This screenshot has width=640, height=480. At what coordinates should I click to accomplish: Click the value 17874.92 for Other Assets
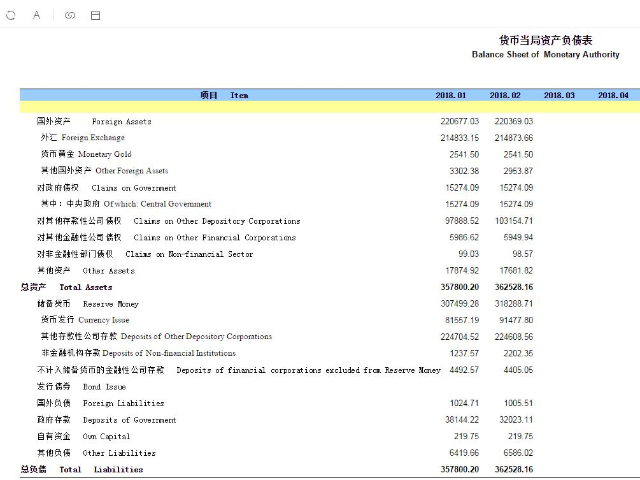coord(462,271)
